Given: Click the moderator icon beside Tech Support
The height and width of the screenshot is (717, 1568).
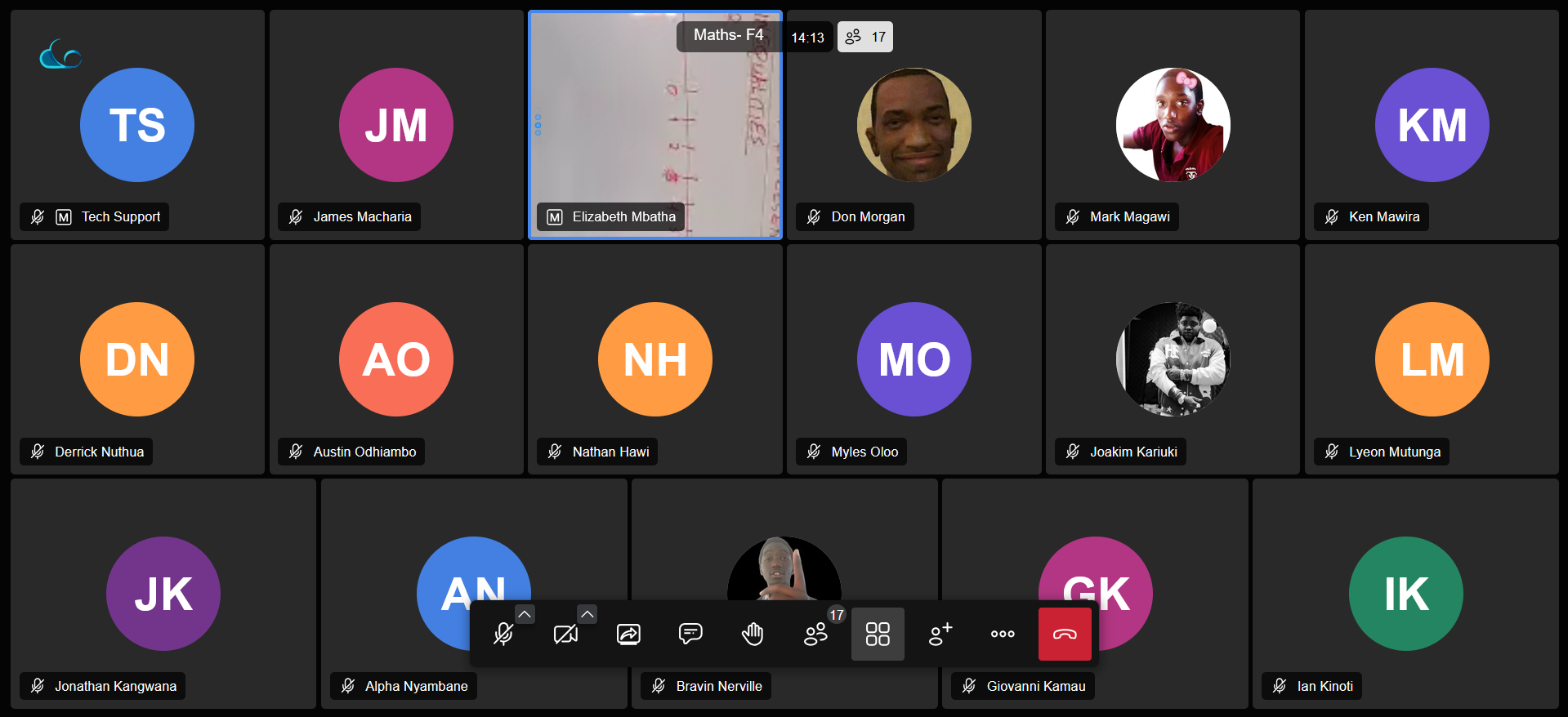Looking at the screenshot, I should (64, 217).
